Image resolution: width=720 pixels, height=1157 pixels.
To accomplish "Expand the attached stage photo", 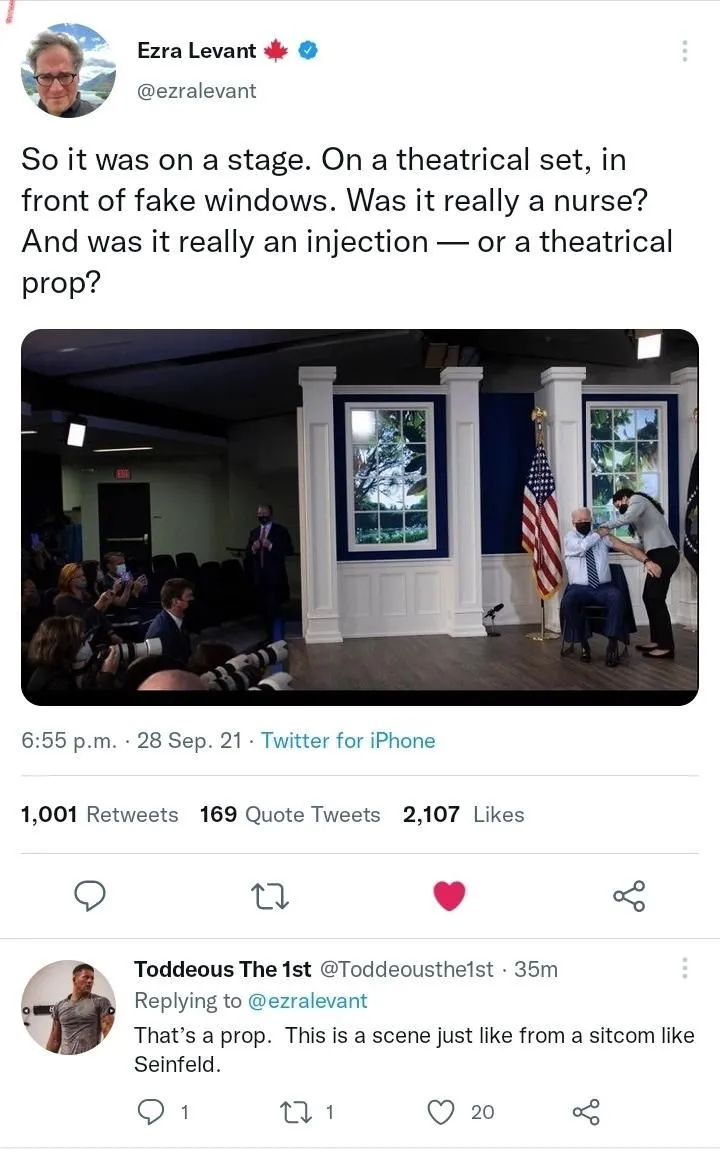I will point(360,517).
